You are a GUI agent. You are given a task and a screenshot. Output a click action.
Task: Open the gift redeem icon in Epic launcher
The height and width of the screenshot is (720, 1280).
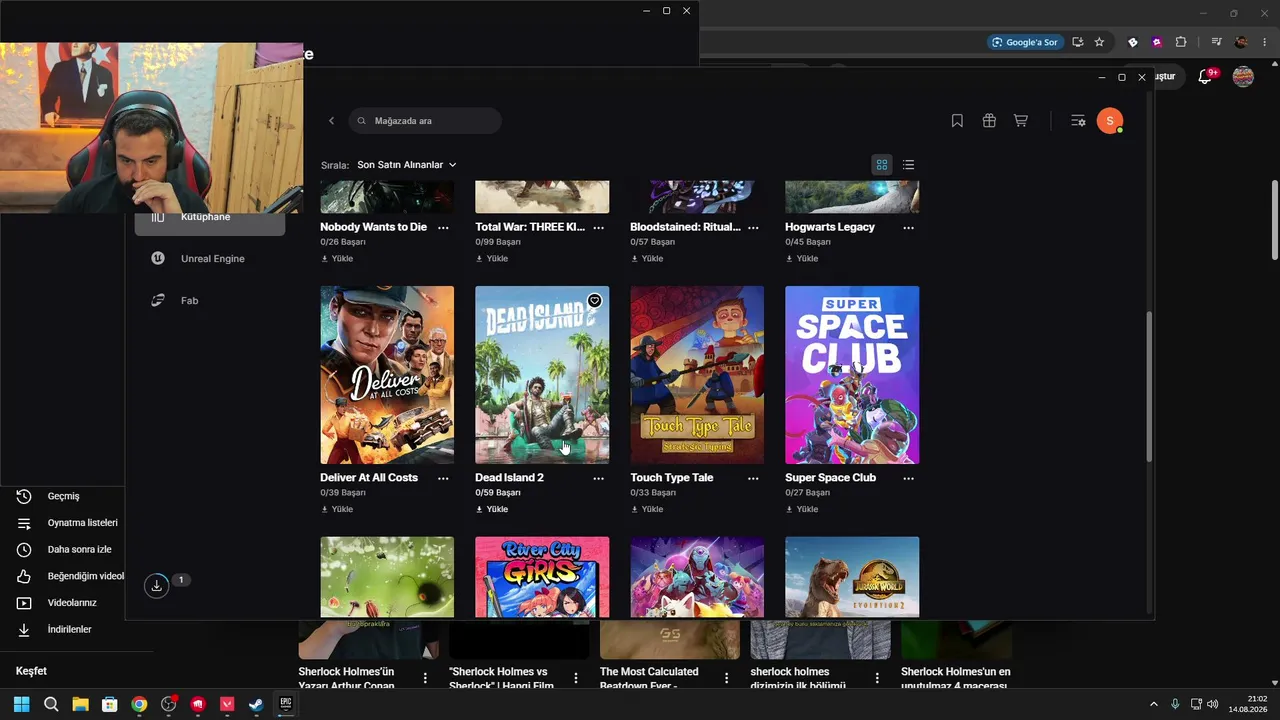989,121
